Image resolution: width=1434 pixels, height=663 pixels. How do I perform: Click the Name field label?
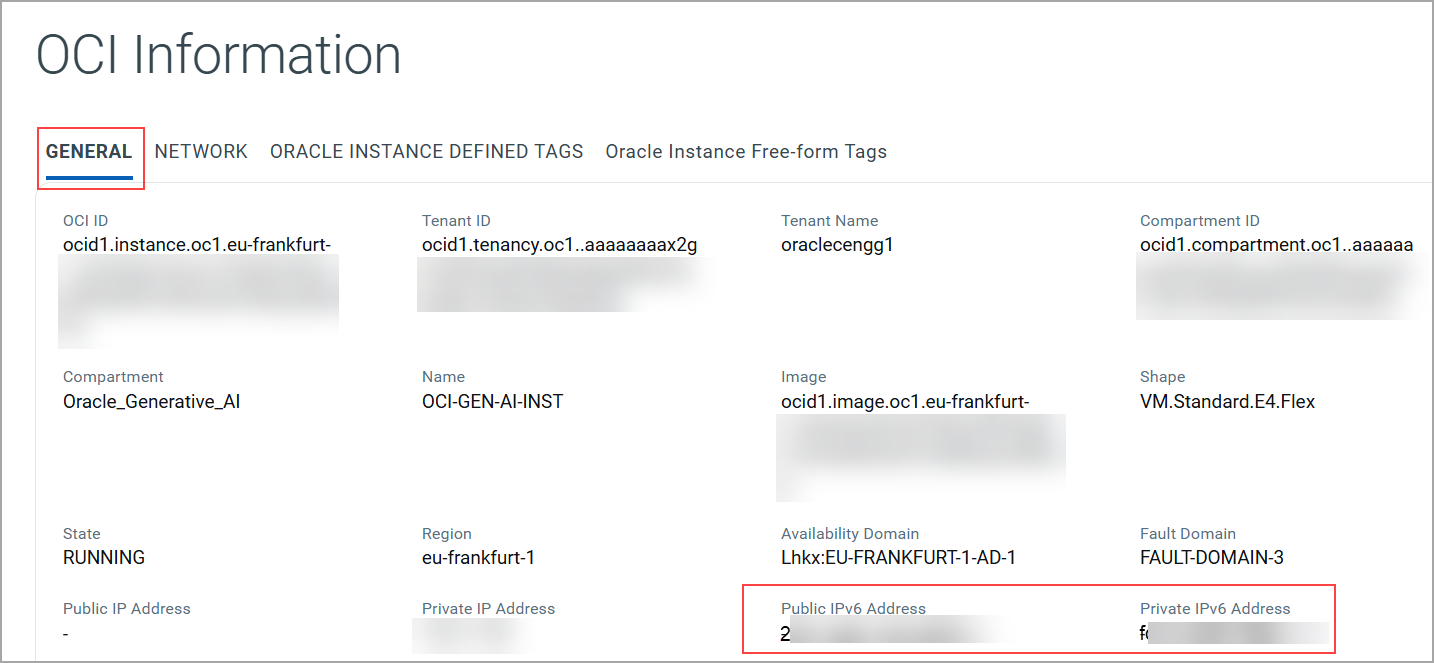click(x=443, y=377)
